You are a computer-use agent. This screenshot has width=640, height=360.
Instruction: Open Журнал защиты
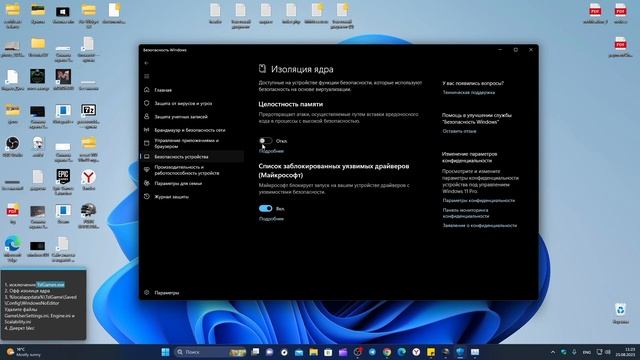pos(171,197)
